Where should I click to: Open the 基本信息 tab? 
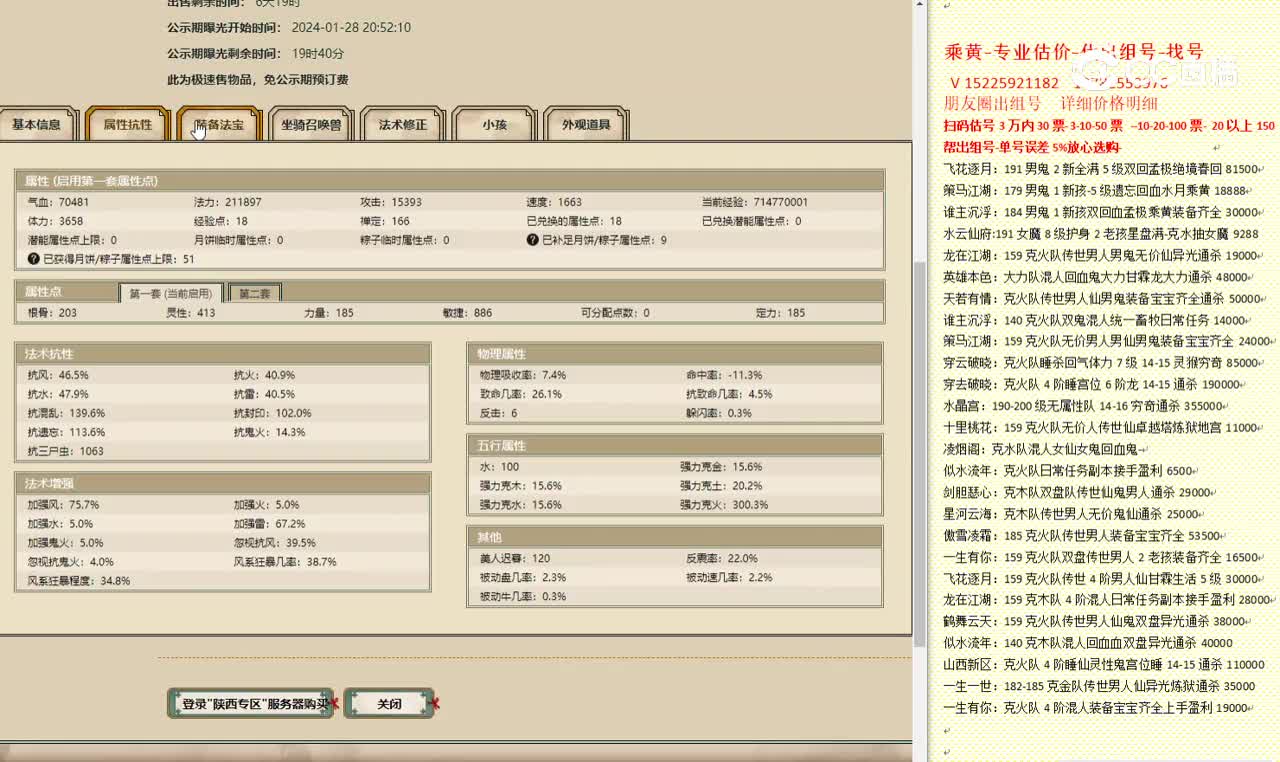click(x=36, y=125)
